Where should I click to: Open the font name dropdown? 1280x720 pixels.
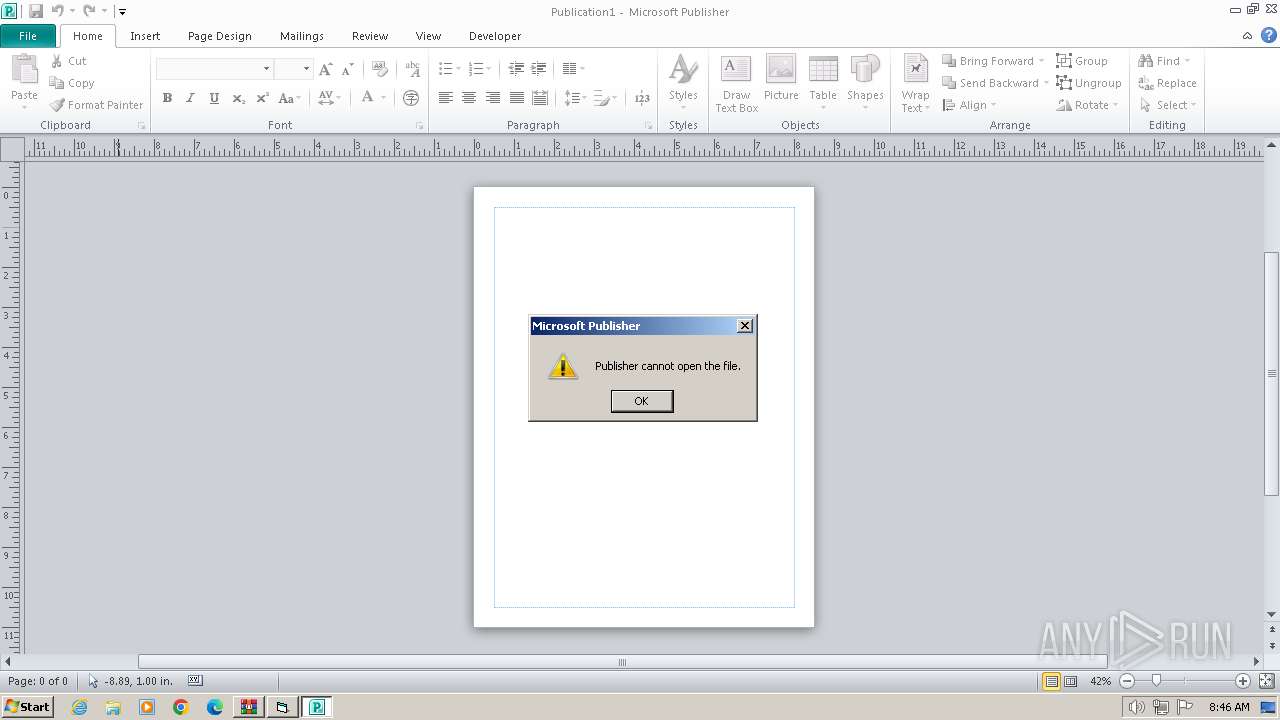(x=266, y=69)
